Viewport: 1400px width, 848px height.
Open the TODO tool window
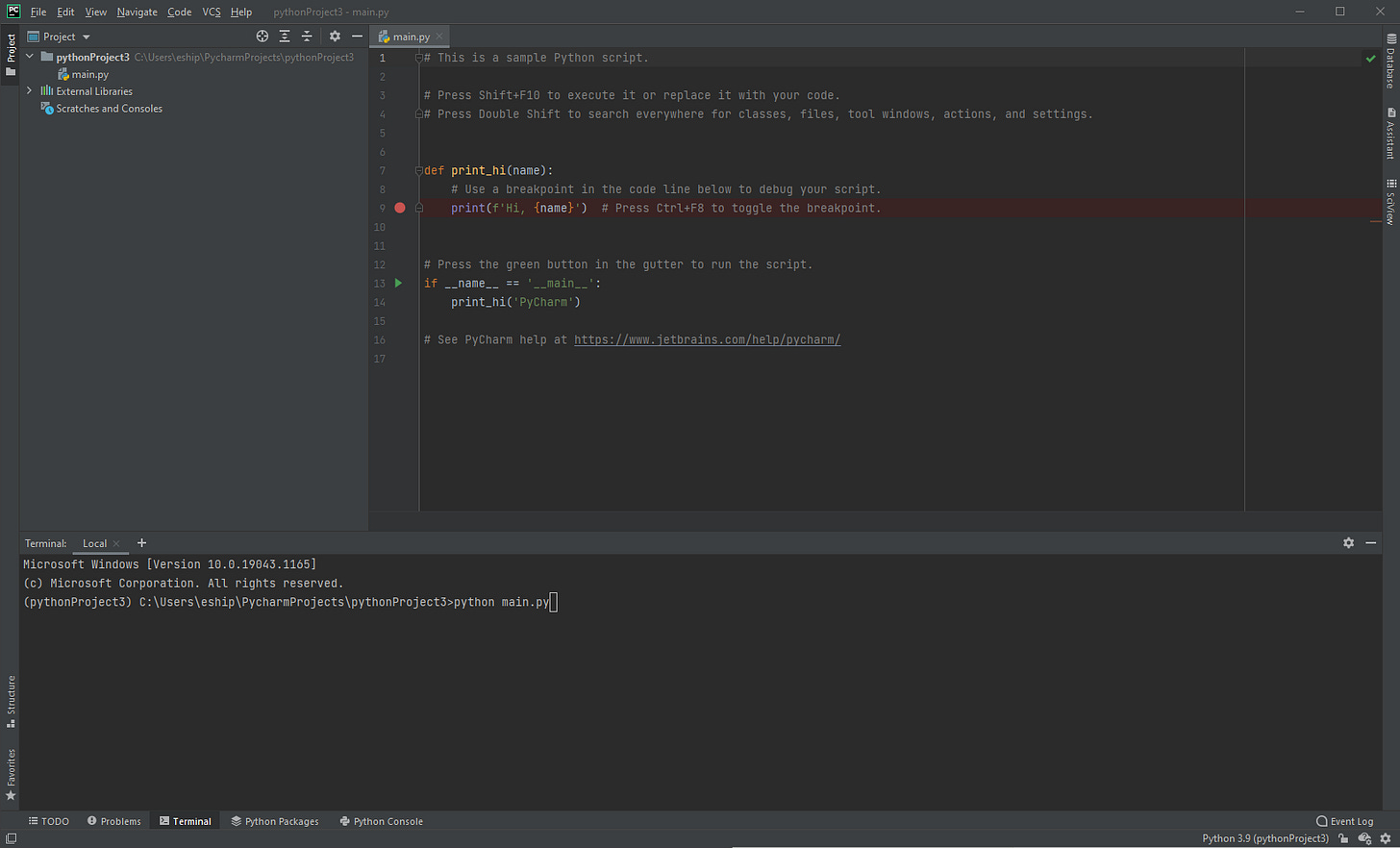click(49, 821)
